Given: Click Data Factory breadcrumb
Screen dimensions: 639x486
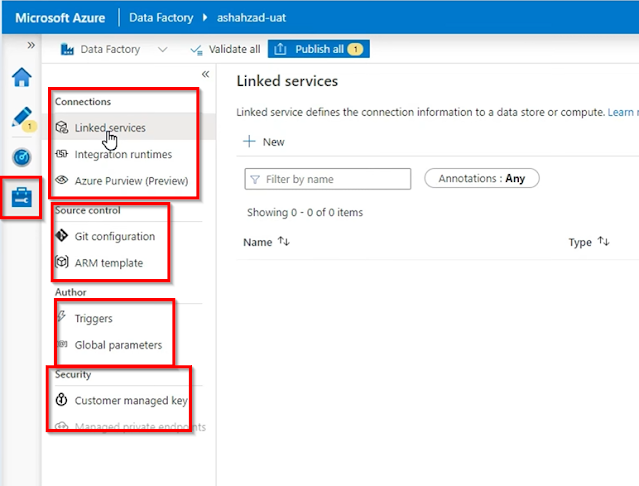Looking at the screenshot, I should 161,18.
